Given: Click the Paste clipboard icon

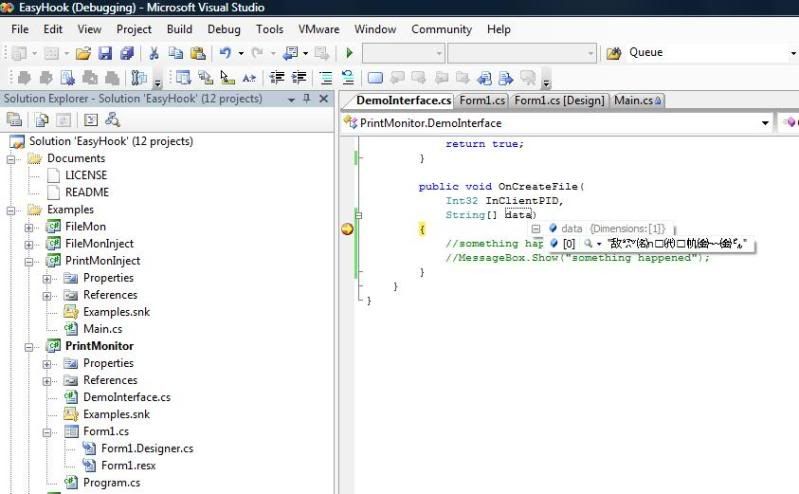Looking at the screenshot, I should click(198, 53).
